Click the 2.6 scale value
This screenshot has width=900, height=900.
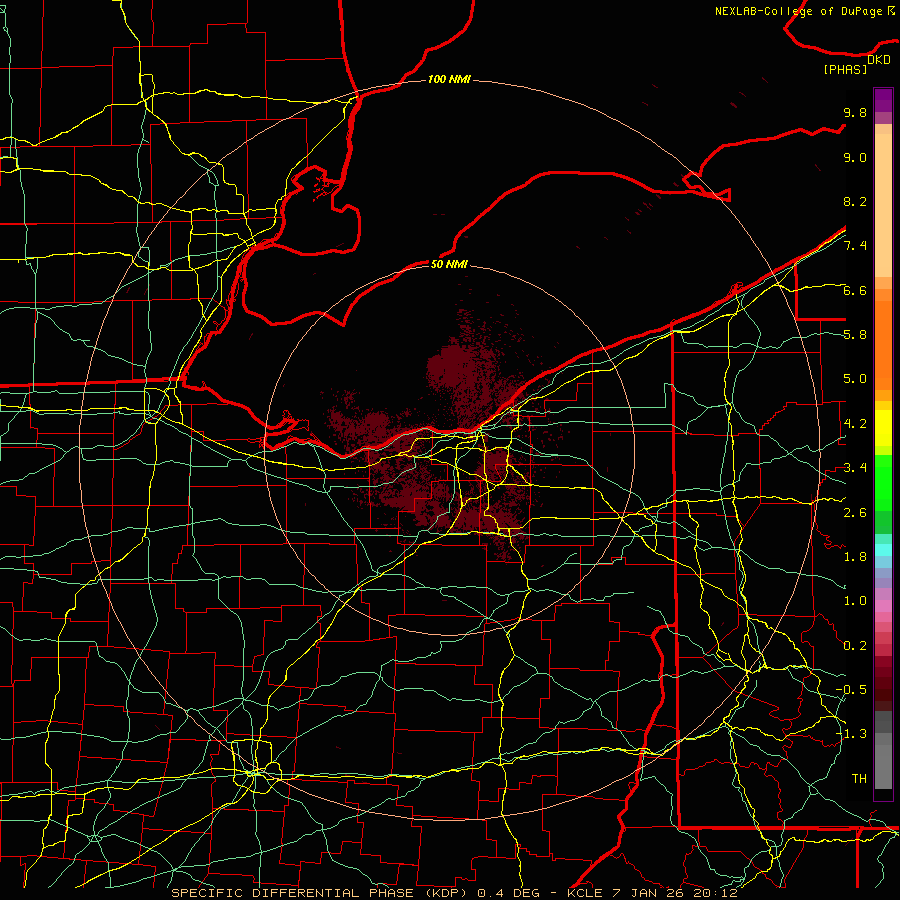(855, 512)
